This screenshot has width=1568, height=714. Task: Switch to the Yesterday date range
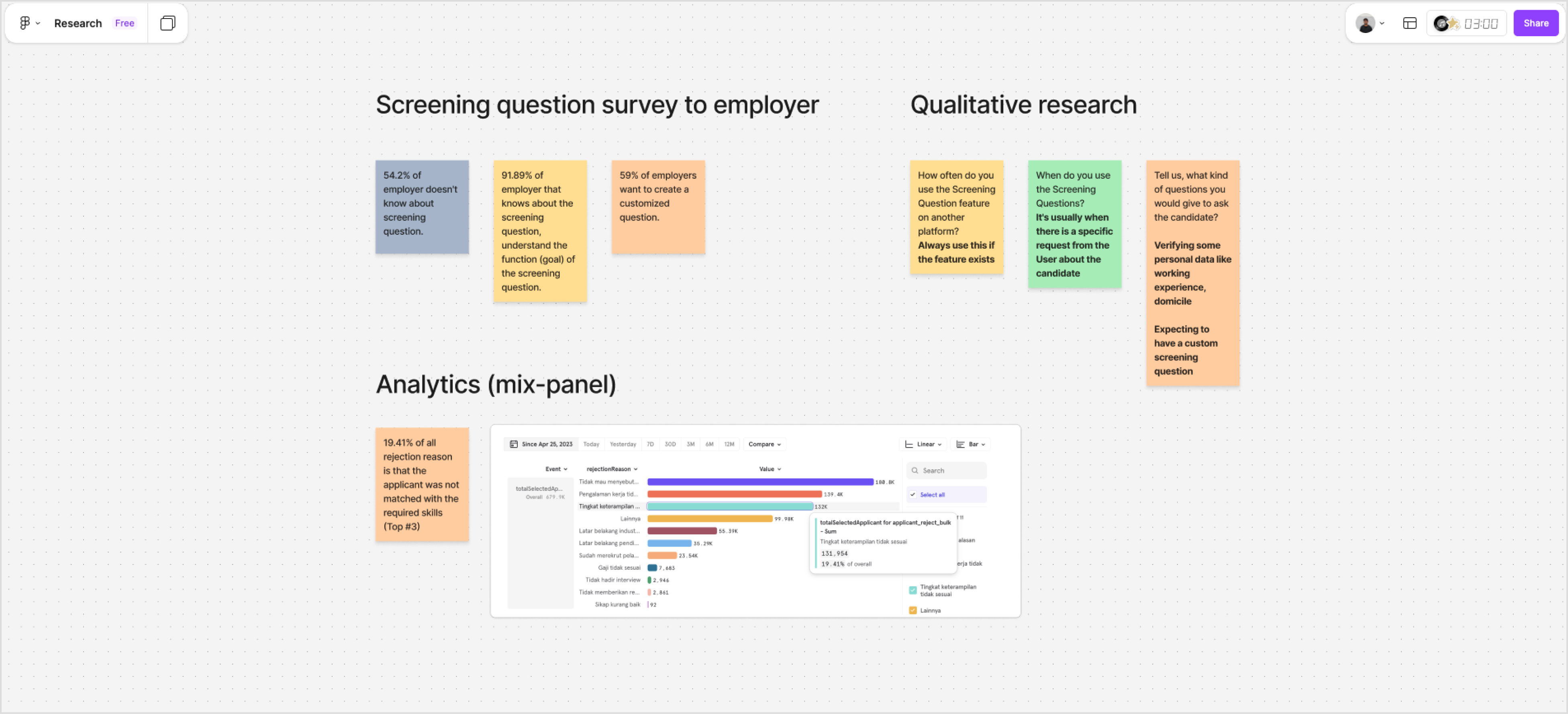(623, 444)
